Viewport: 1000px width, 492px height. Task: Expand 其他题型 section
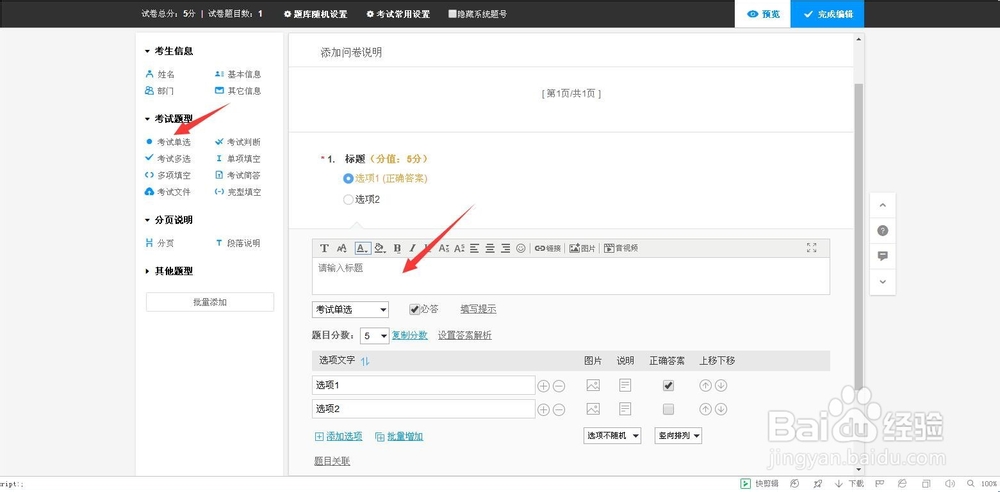click(168, 271)
